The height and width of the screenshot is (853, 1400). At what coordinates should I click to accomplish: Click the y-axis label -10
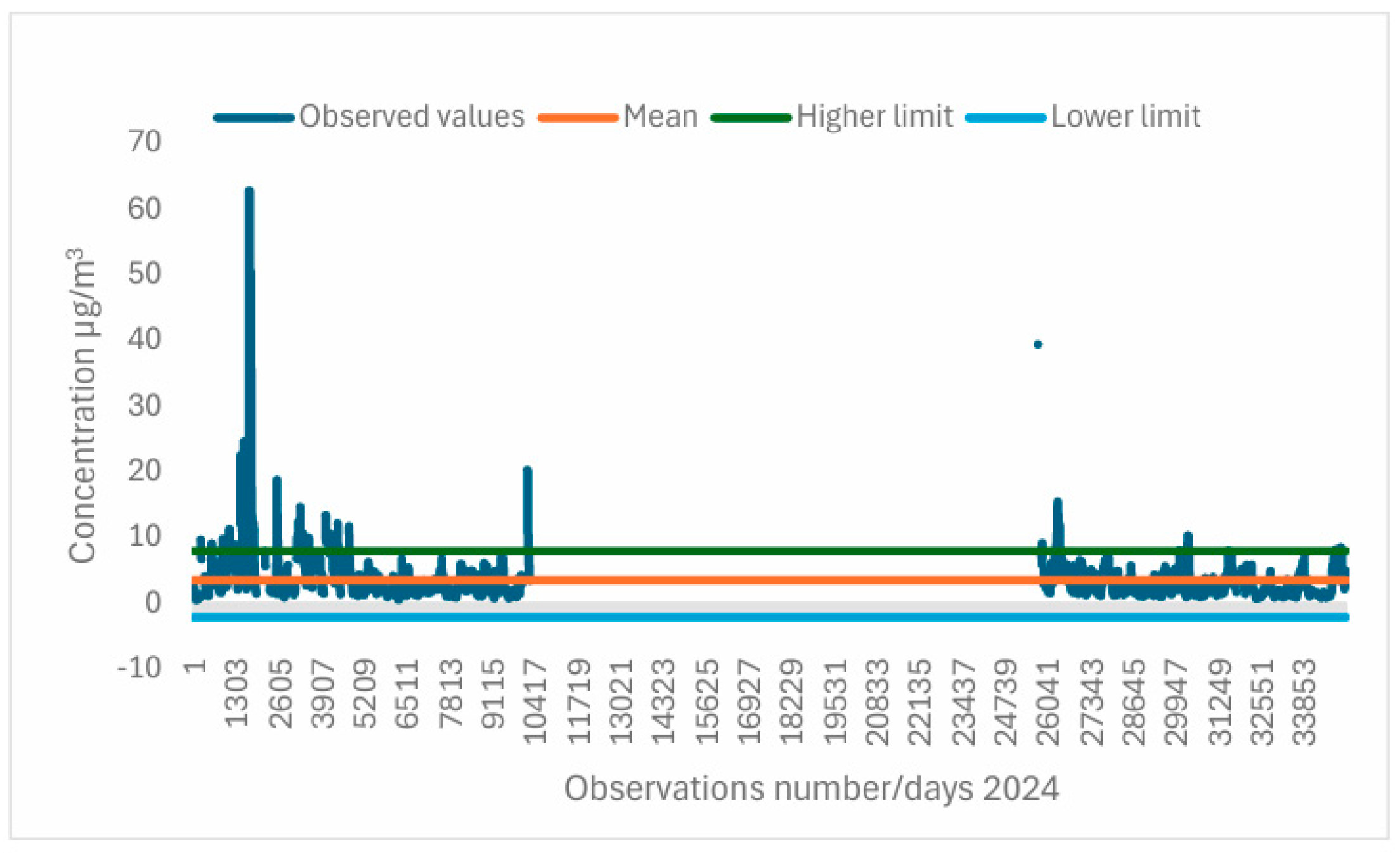pyautogui.click(x=139, y=667)
